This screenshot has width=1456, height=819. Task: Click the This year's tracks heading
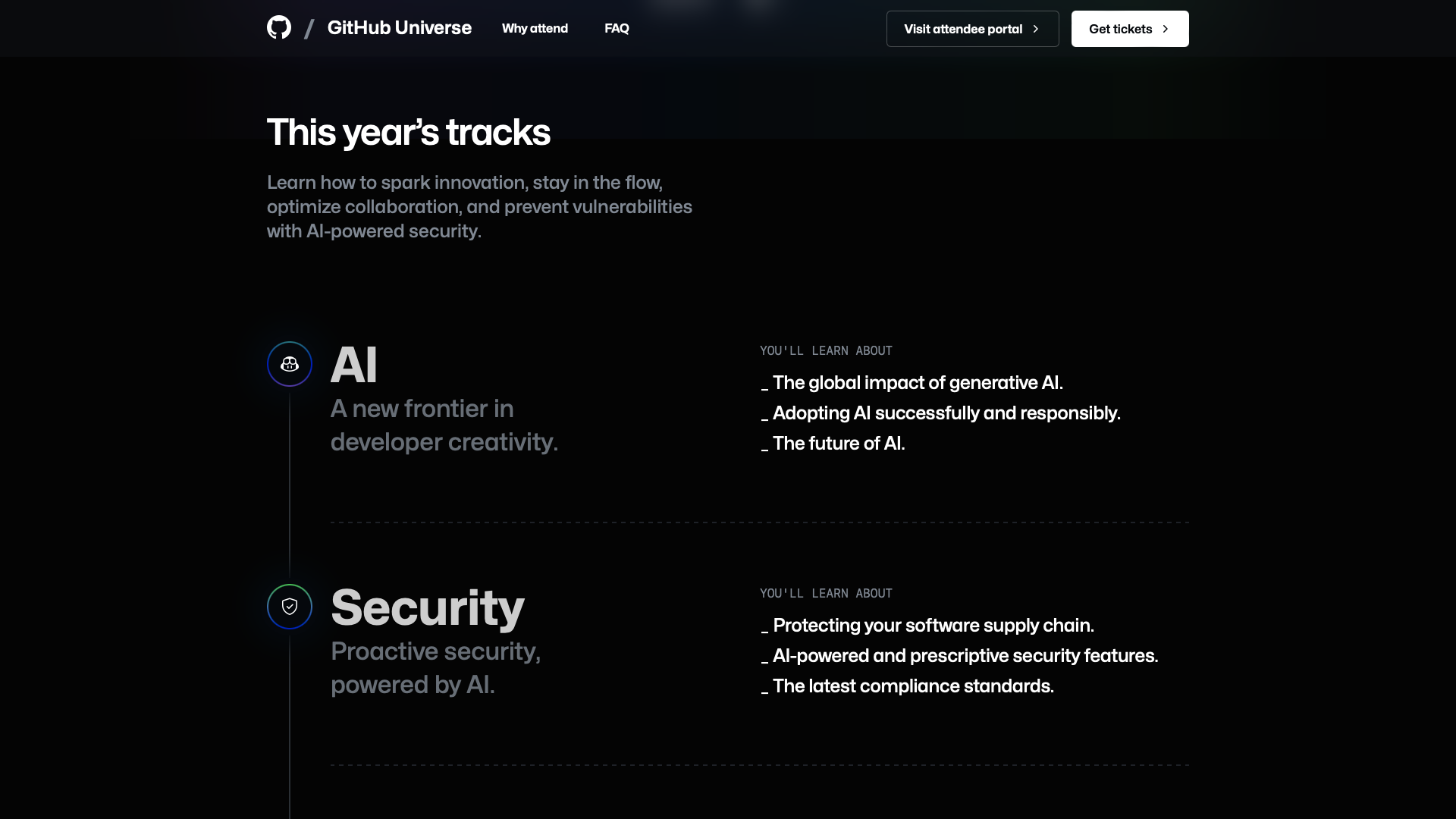click(x=409, y=133)
